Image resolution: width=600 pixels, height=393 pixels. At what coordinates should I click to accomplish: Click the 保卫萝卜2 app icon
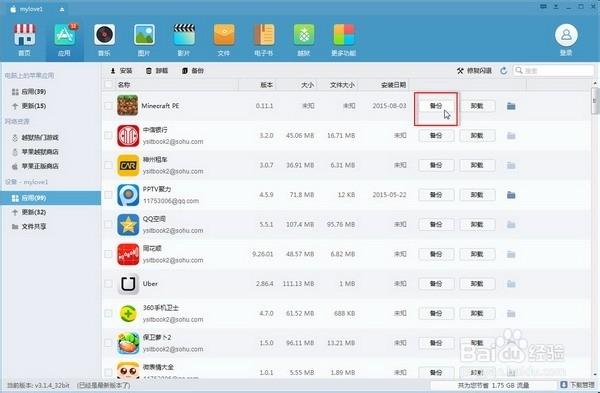point(128,343)
